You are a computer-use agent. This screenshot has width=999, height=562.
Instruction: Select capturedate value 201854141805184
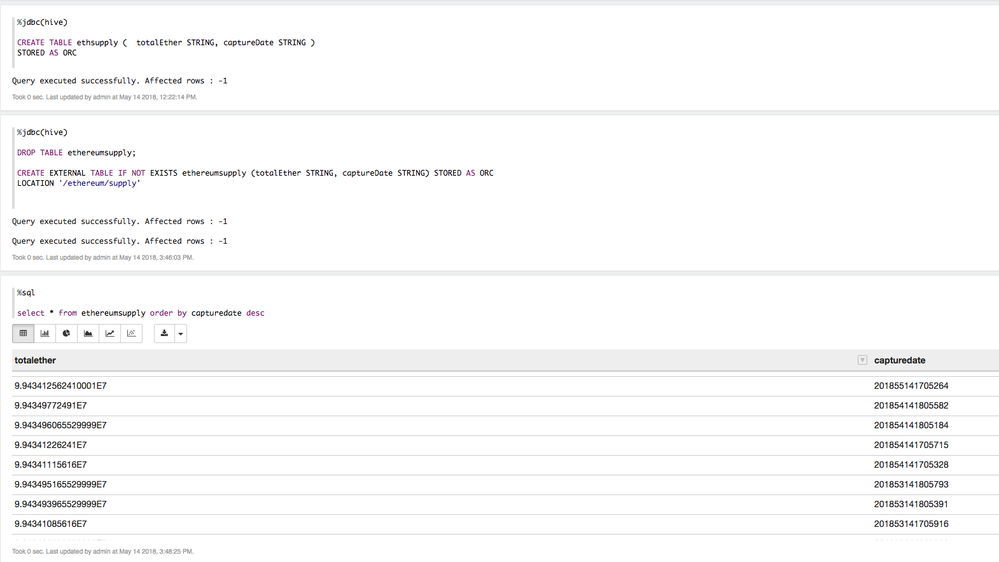pos(911,425)
